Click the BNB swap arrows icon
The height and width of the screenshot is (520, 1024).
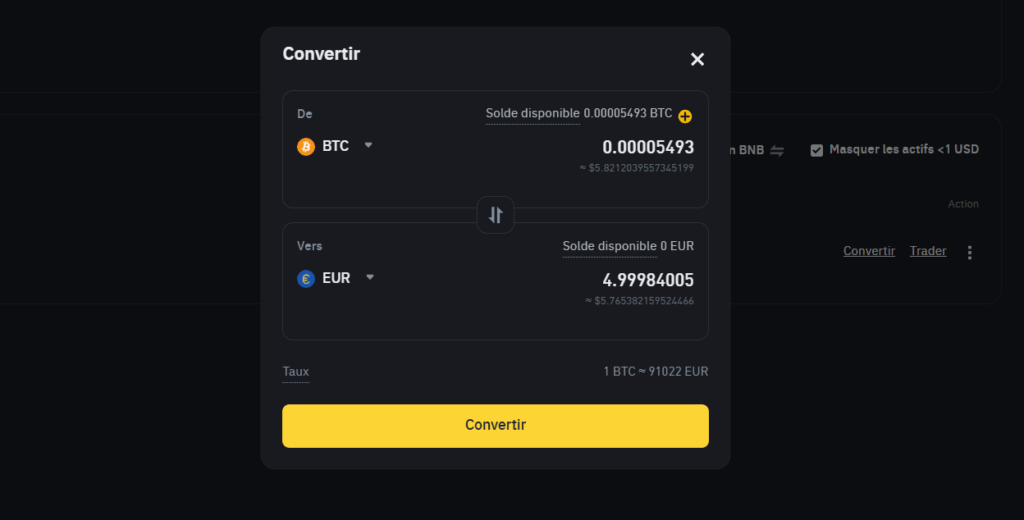tap(776, 150)
